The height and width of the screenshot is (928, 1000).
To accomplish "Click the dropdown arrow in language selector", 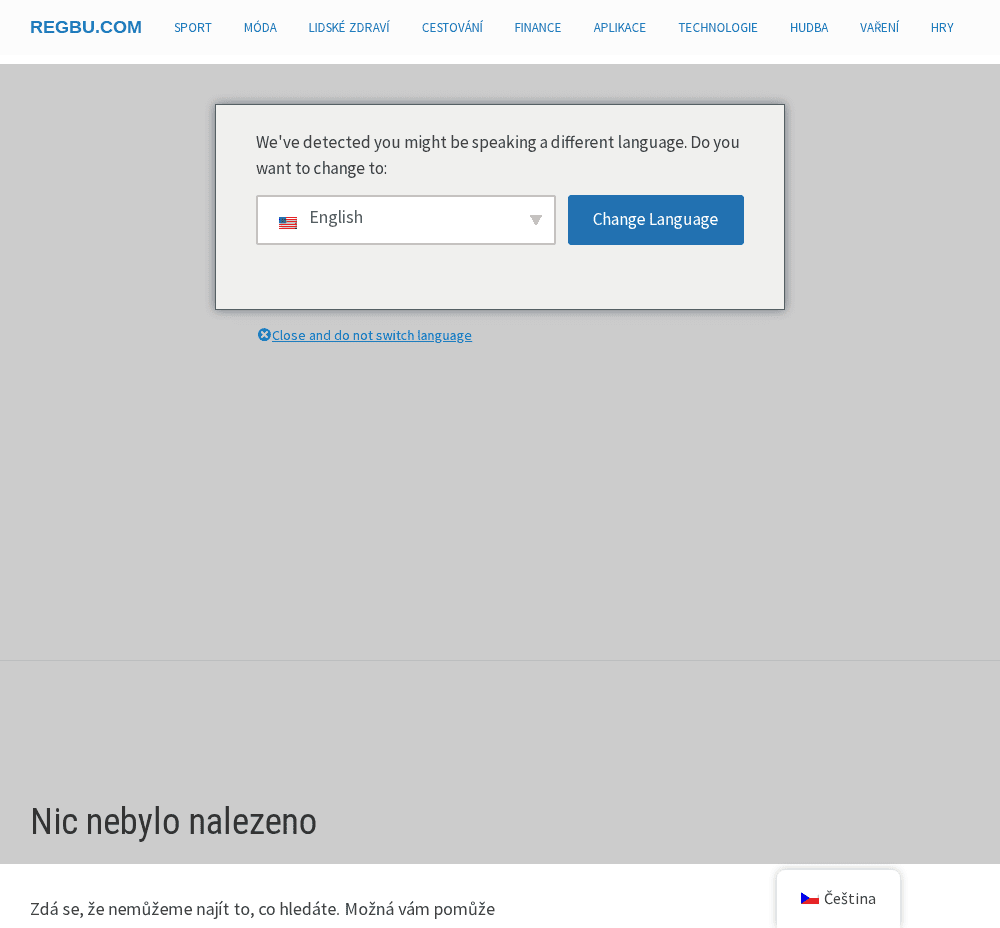I will [x=536, y=220].
